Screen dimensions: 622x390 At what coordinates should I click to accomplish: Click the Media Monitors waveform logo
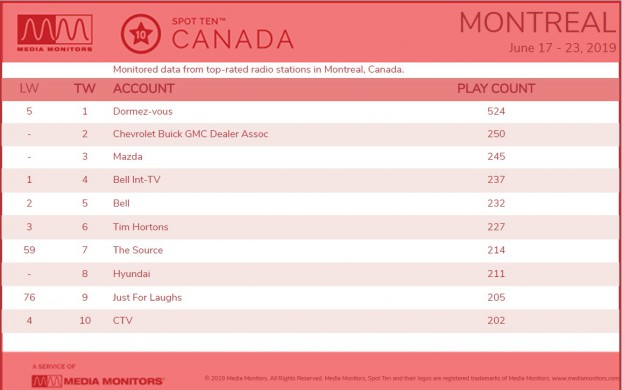[55, 33]
